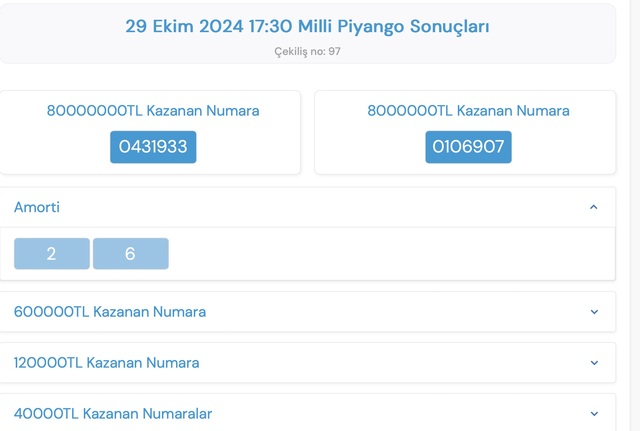
Task: Expand 120000TL Kazanan Numara section
Action: pyautogui.click(x=106, y=363)
